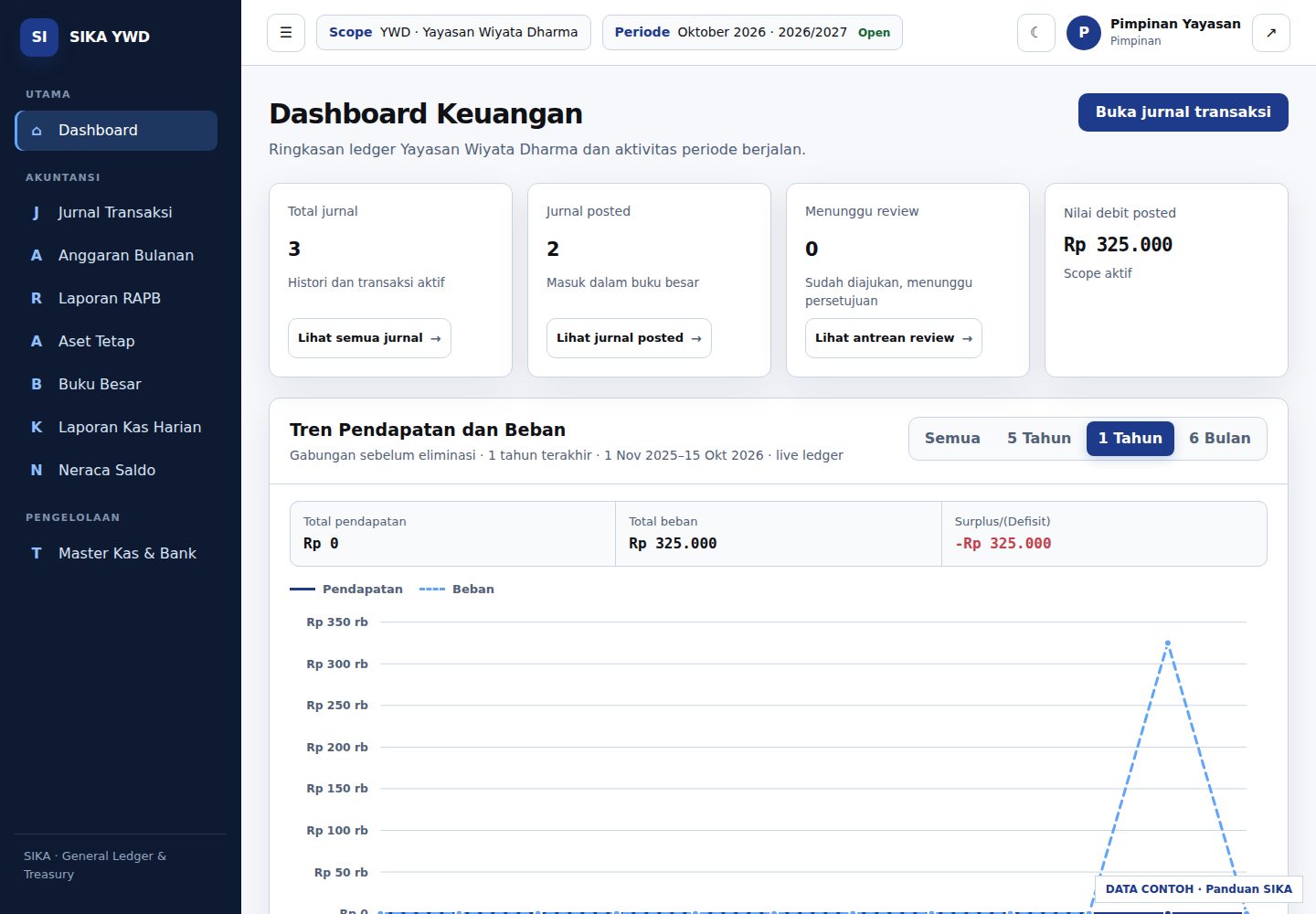The height and width of the screenshot is (914, 1316).
Task: Click the Nilai debit posted Rp 325.000 value
Action: (x=1118, y=245)
